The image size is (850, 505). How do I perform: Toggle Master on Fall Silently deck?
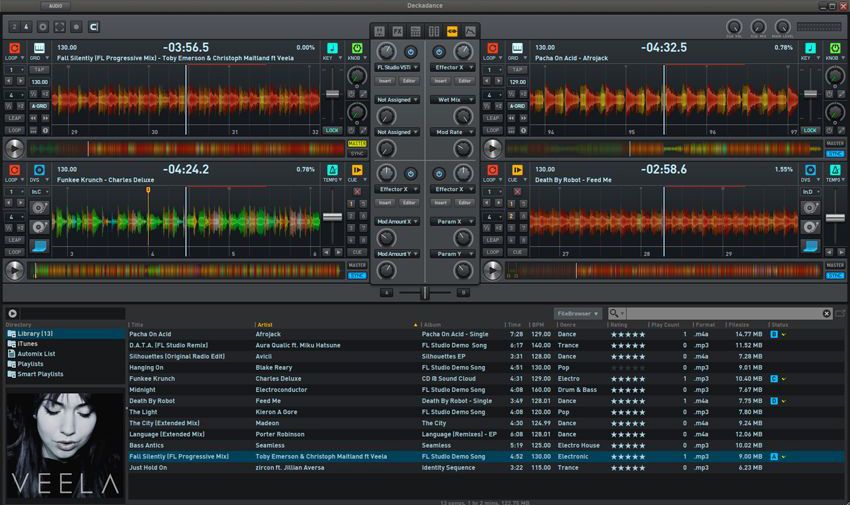click(x=357, y=144)
